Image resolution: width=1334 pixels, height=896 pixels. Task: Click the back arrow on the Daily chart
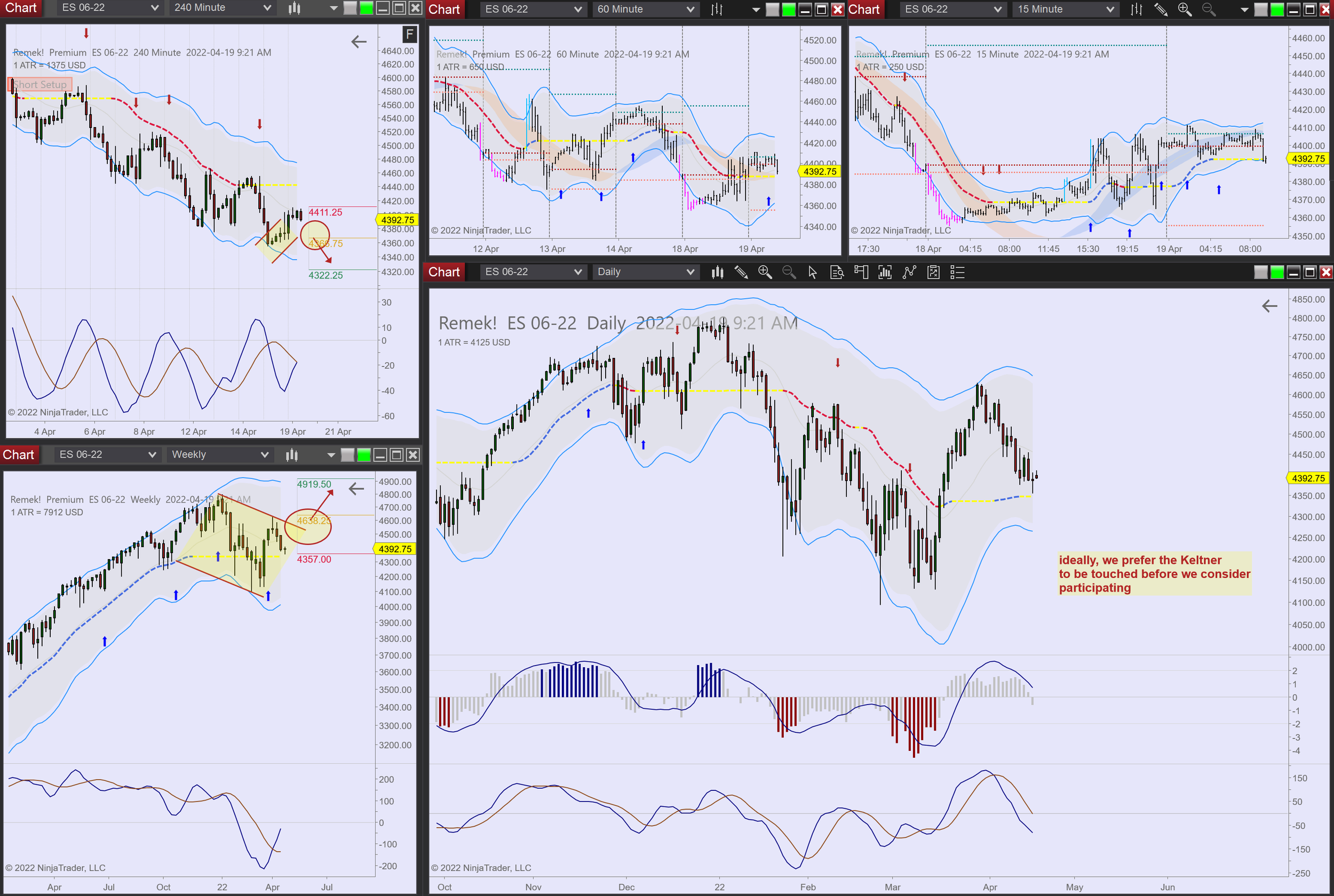pos(1269,306)
